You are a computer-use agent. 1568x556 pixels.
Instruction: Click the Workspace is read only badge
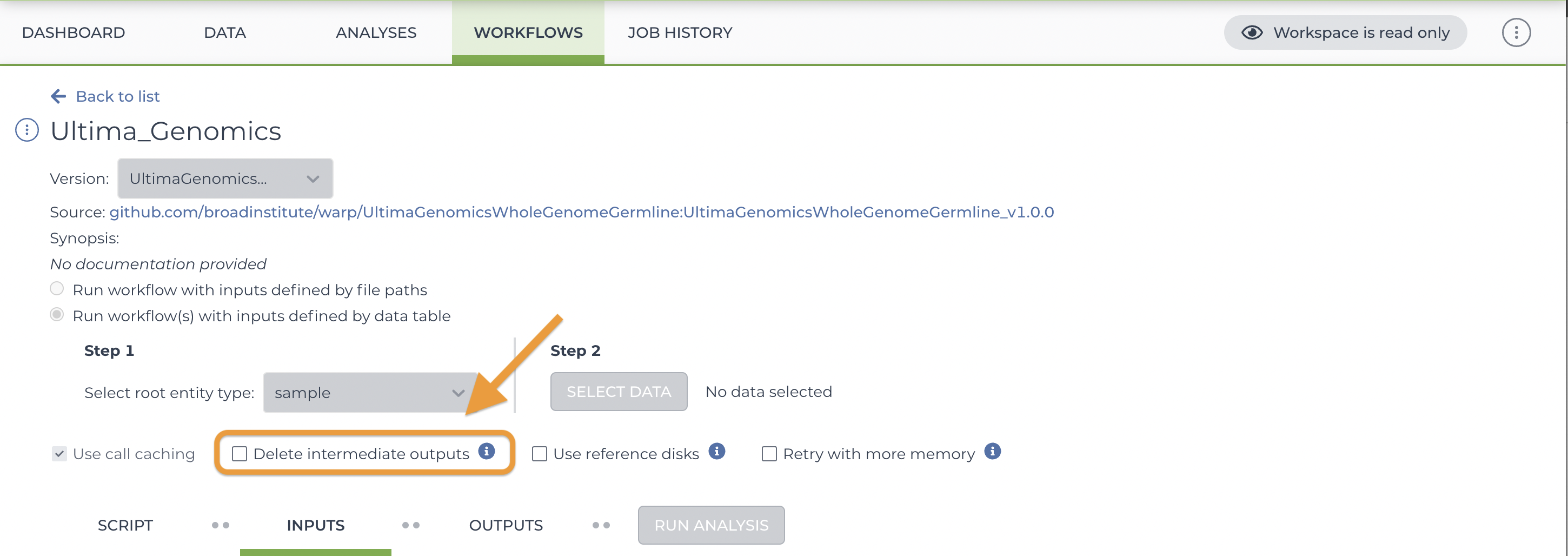(x=1345, y=33)
